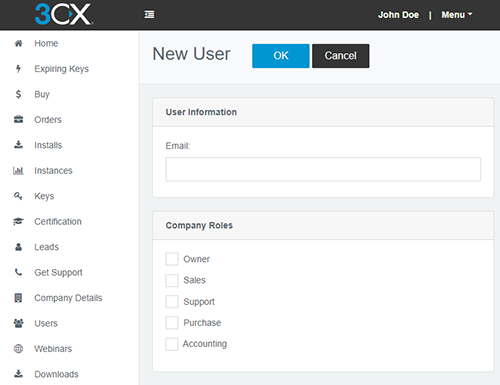The height and width of the screenshot is (385, 500).
Task: Click the Expiring Keys lightning icon
Action: pyautogui.click(x=18, y=69)
